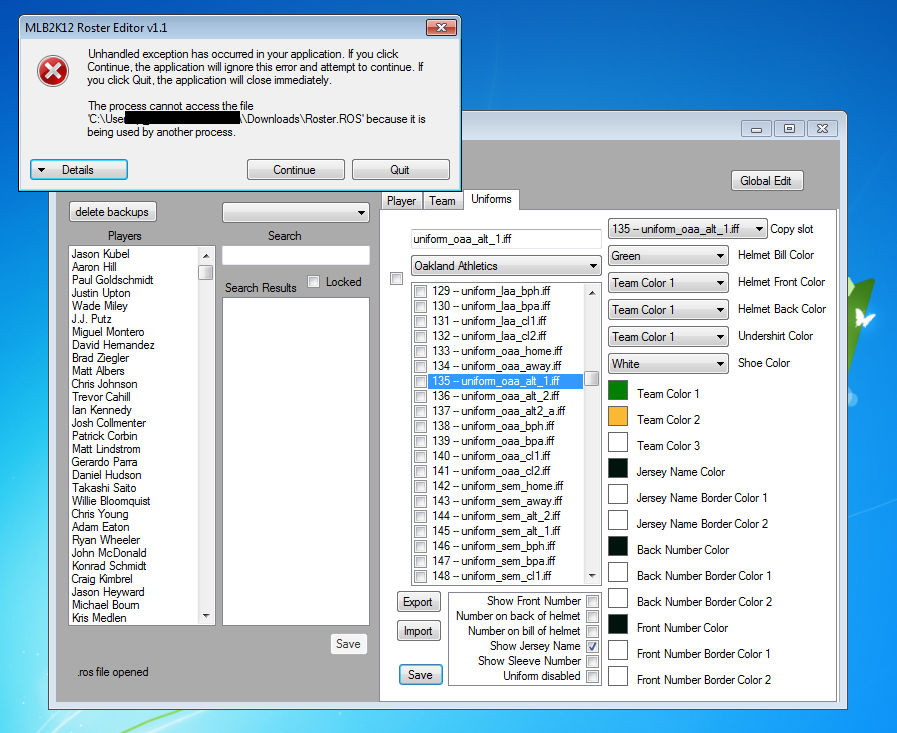Screen dimensions: 897x733
Task: Open the Undershirt Color dropdown
Action: pos(668,336)
